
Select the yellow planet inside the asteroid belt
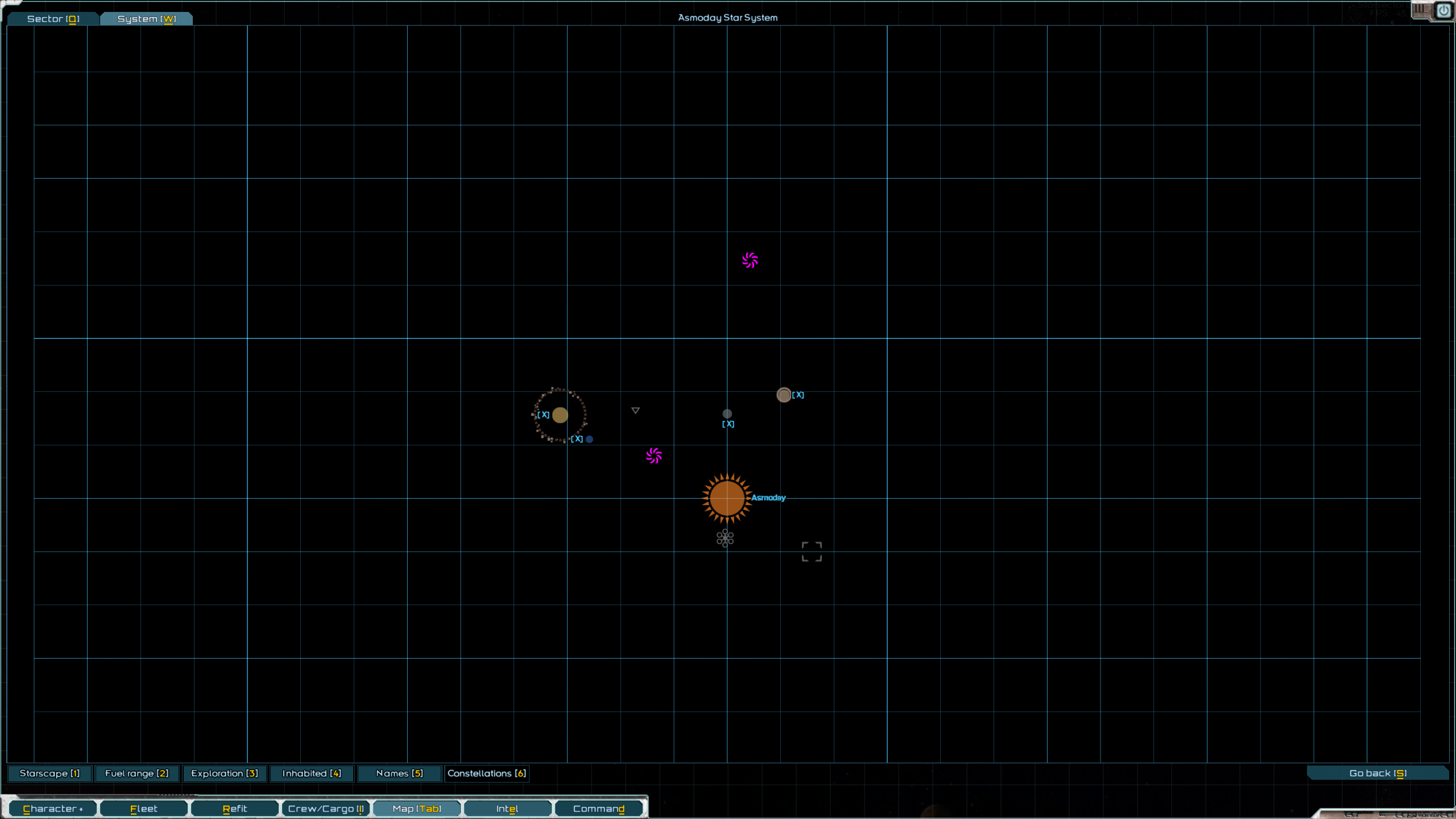tap(559, 415)
